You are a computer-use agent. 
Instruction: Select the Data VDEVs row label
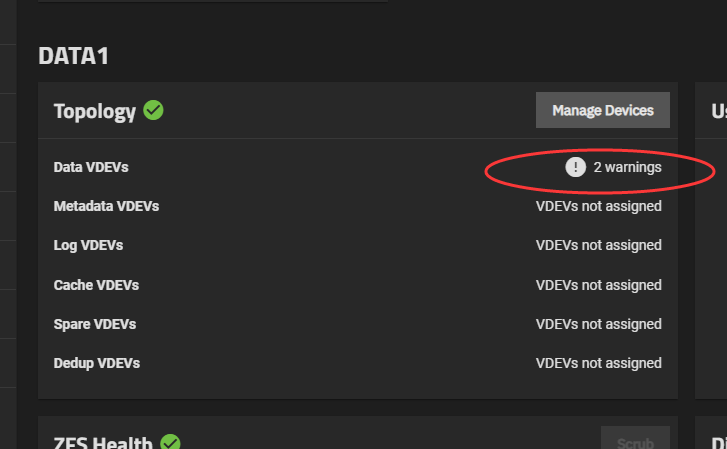tap(91, 167)
